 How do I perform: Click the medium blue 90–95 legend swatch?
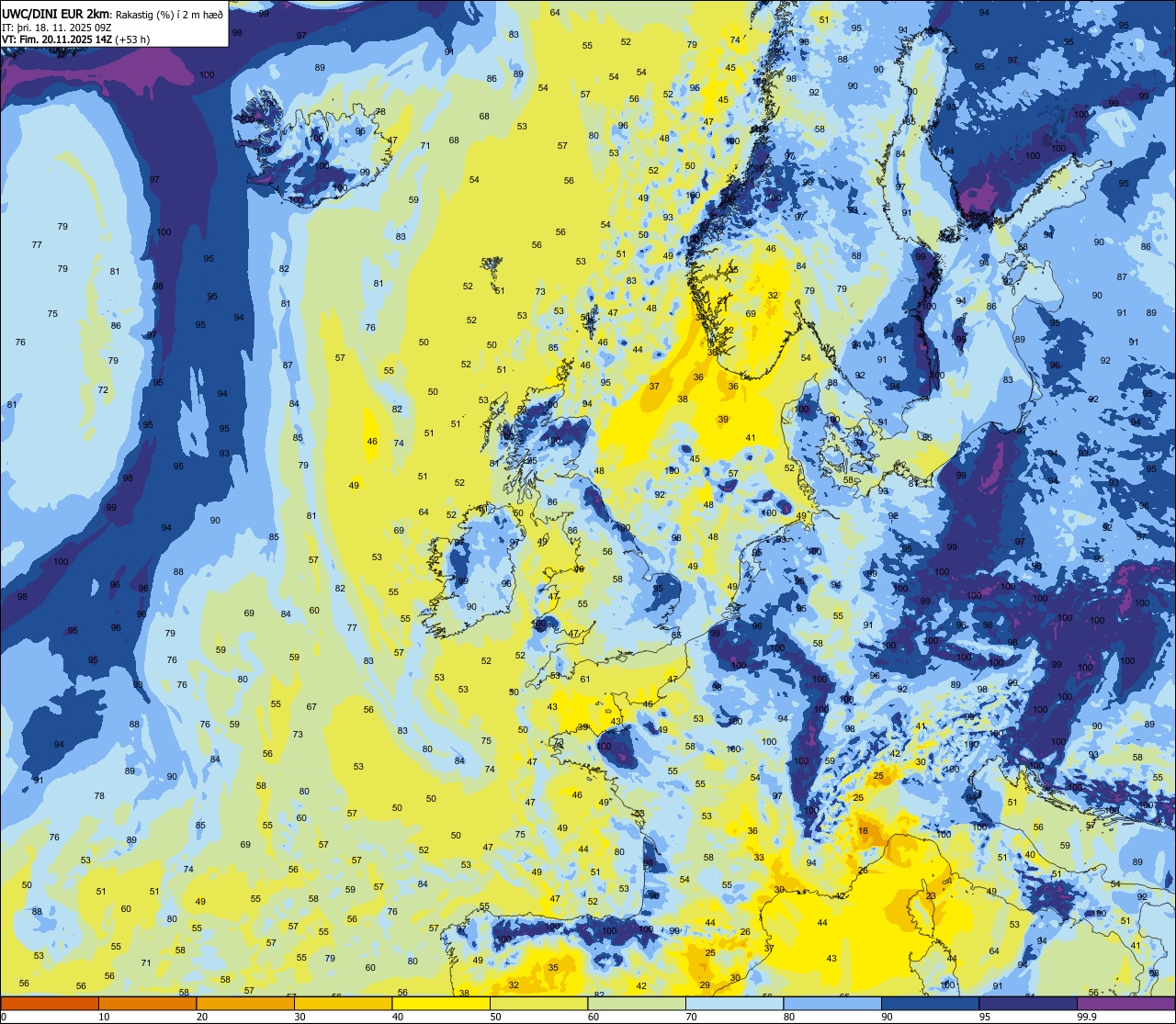930,1004
